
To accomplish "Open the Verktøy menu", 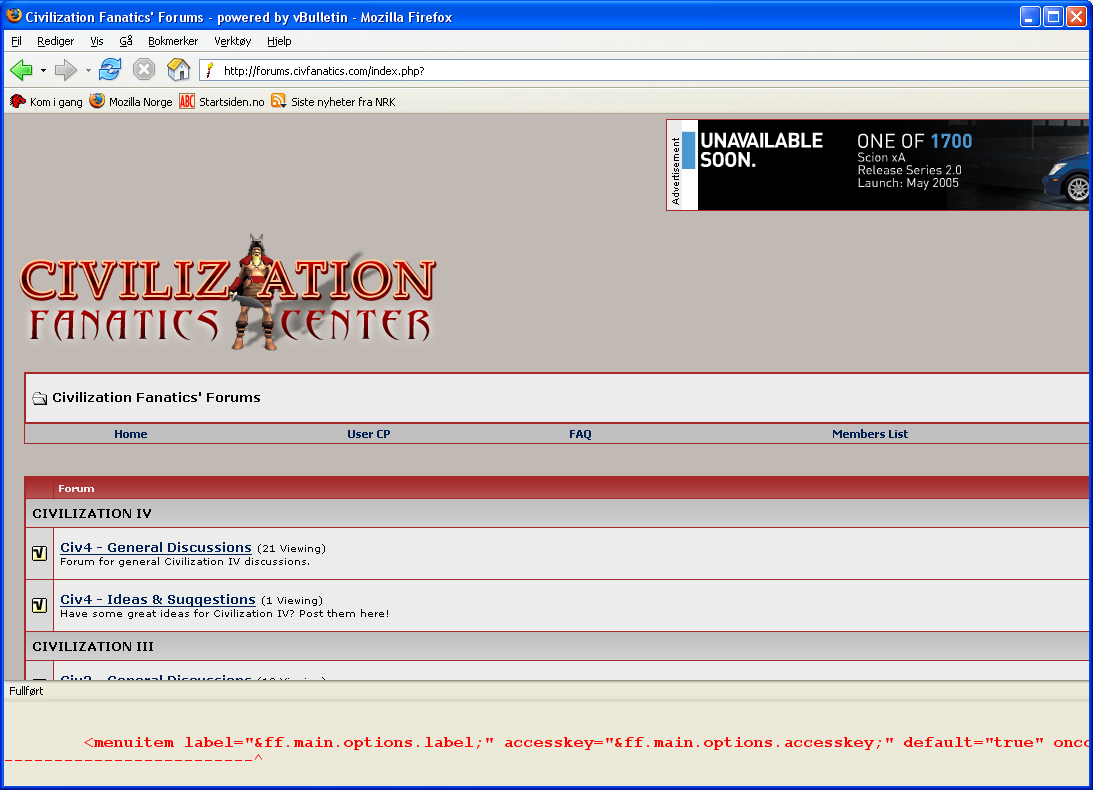I will (233, 41).
